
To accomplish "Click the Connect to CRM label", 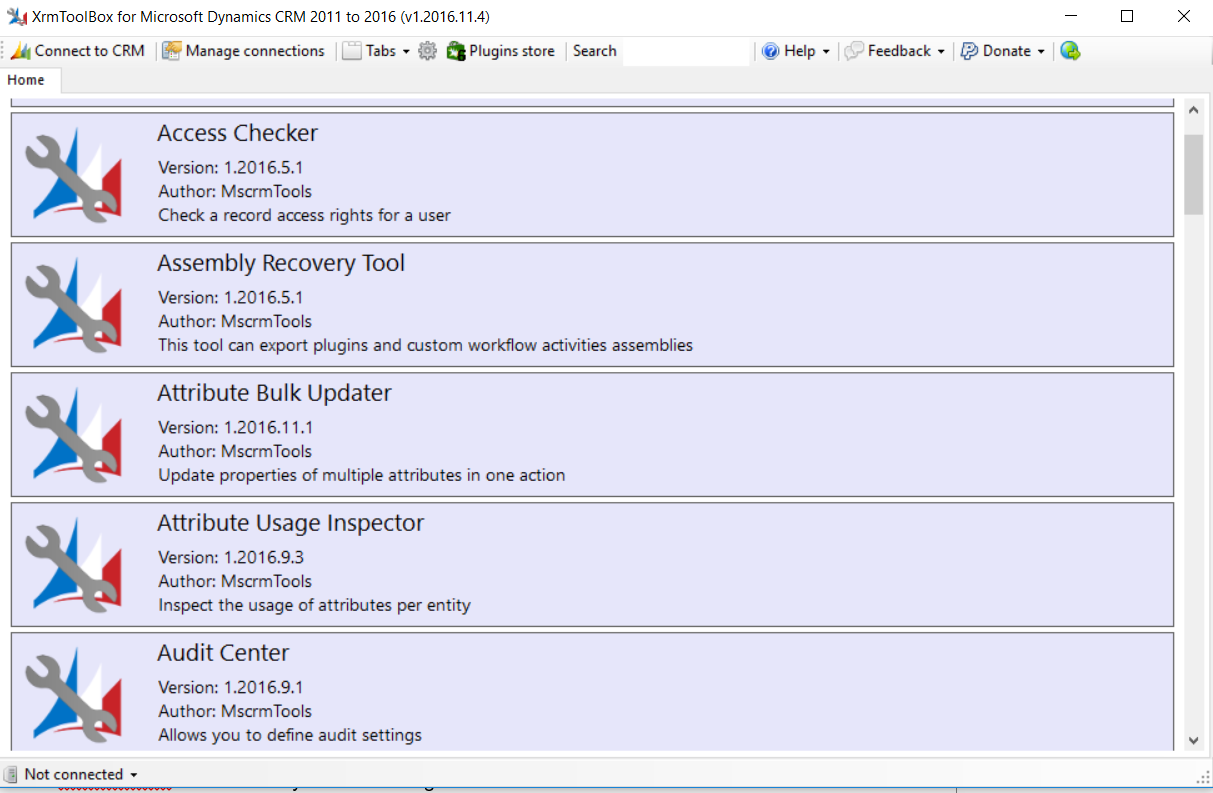I will coord(90,51).
